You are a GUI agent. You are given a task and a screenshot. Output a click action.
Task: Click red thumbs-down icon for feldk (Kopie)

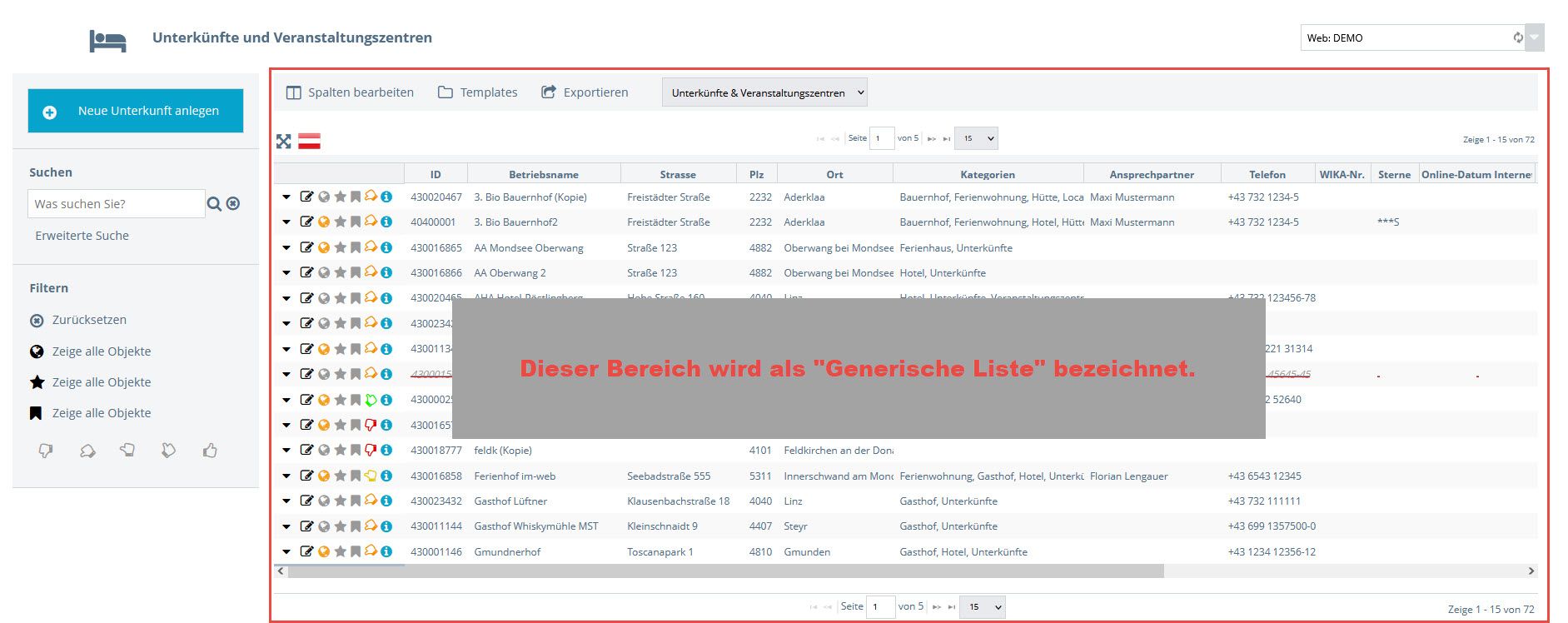(x=371, y=450)
